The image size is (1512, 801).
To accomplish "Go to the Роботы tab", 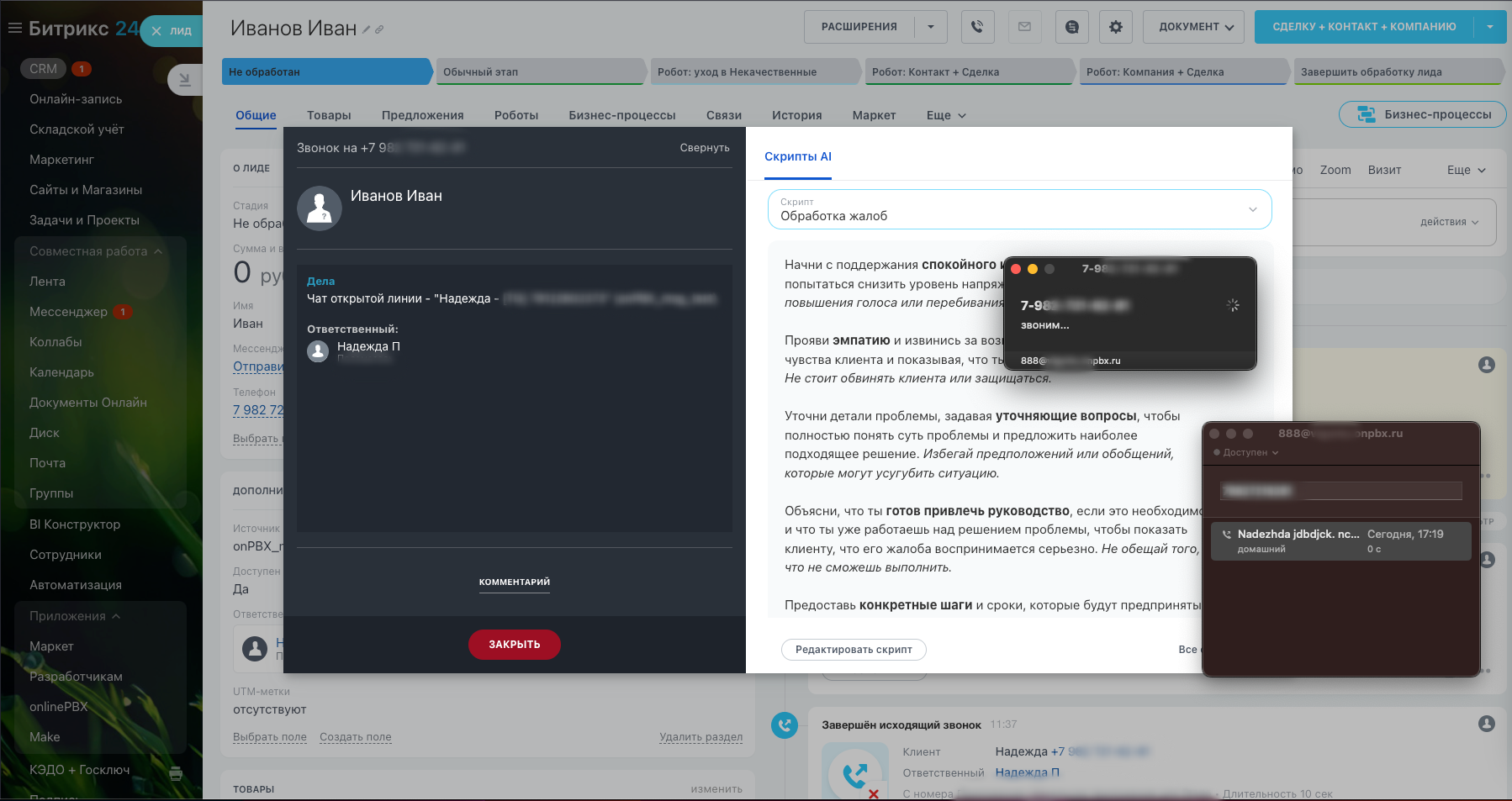I will pos(516,115).
